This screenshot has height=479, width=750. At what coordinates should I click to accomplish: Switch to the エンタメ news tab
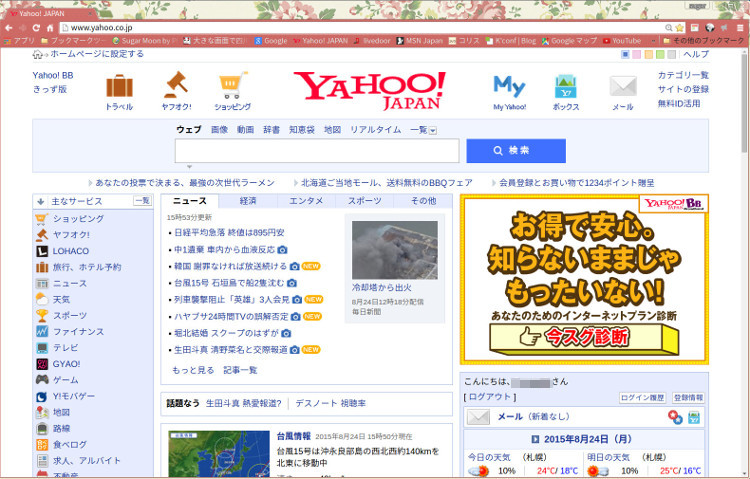tap(306, 201)
